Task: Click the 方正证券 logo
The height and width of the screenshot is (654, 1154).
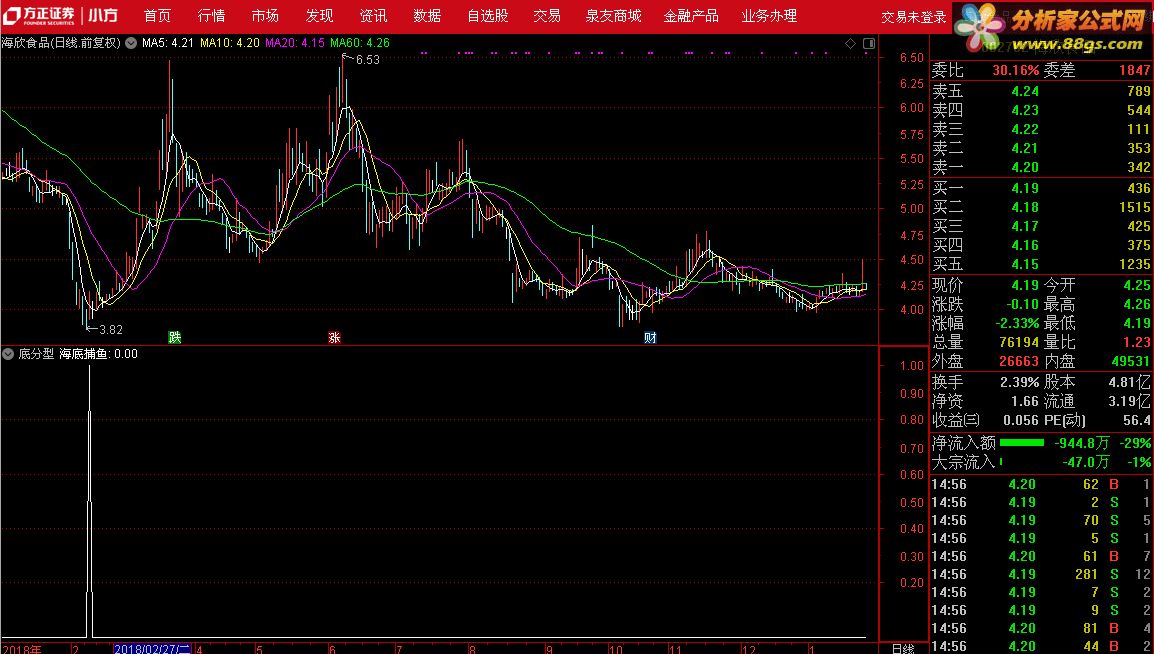Action: click(x=39, y=15)
